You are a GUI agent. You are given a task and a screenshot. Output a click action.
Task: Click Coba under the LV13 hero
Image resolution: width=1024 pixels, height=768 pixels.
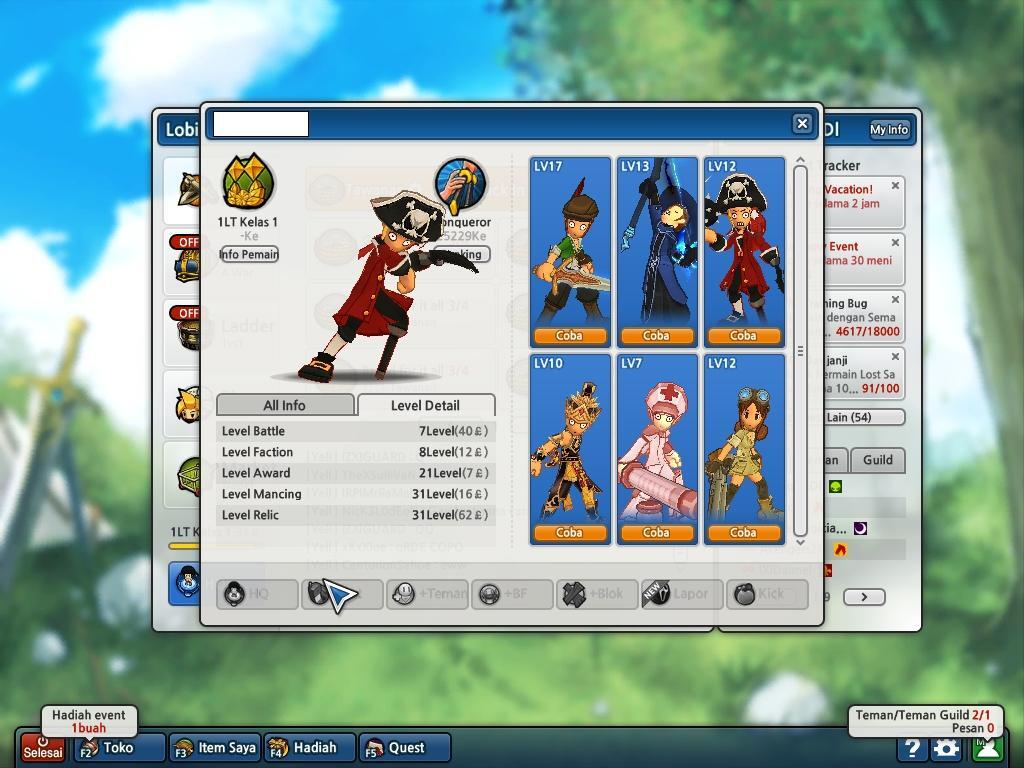(656, 336)
